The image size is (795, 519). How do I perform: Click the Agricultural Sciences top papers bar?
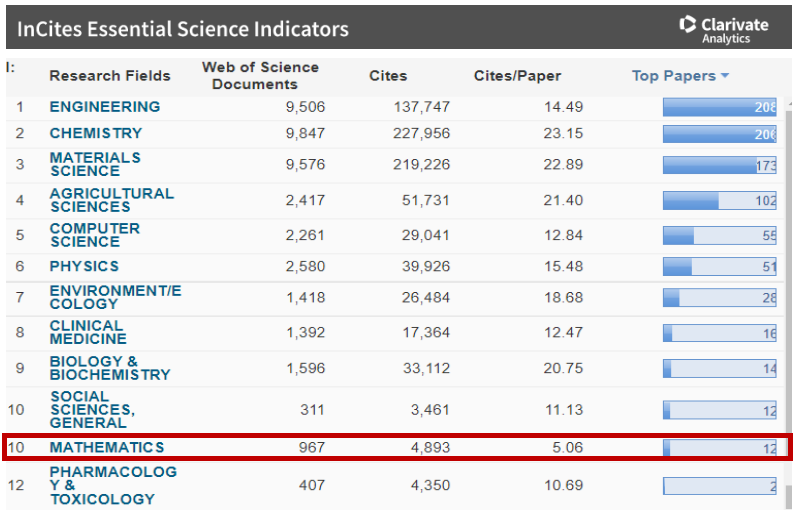pyautogui.click(x=719, y=201)
